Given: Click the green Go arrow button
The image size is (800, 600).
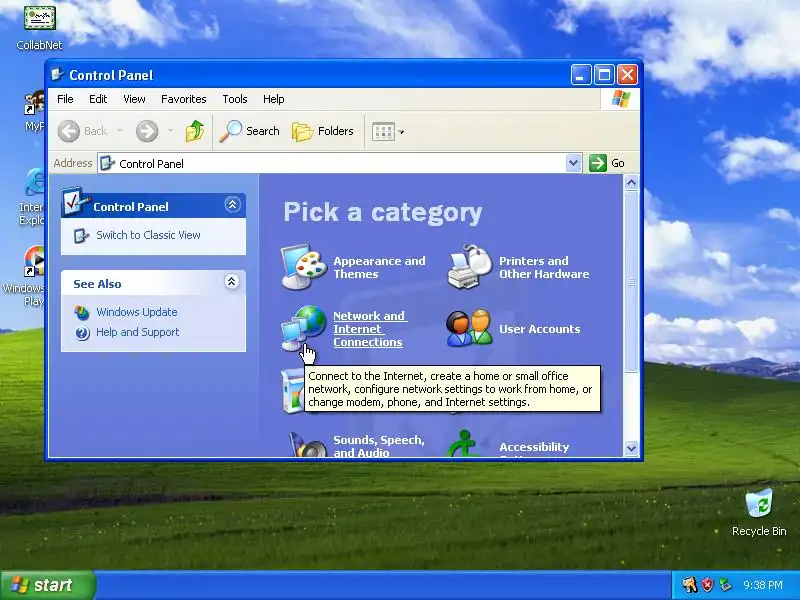Looking at the screenshot, I should coord(597,163).
